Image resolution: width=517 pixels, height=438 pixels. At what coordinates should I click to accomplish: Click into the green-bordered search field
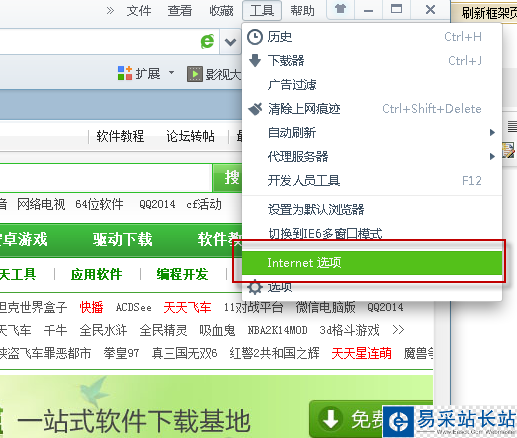[106, 177]
